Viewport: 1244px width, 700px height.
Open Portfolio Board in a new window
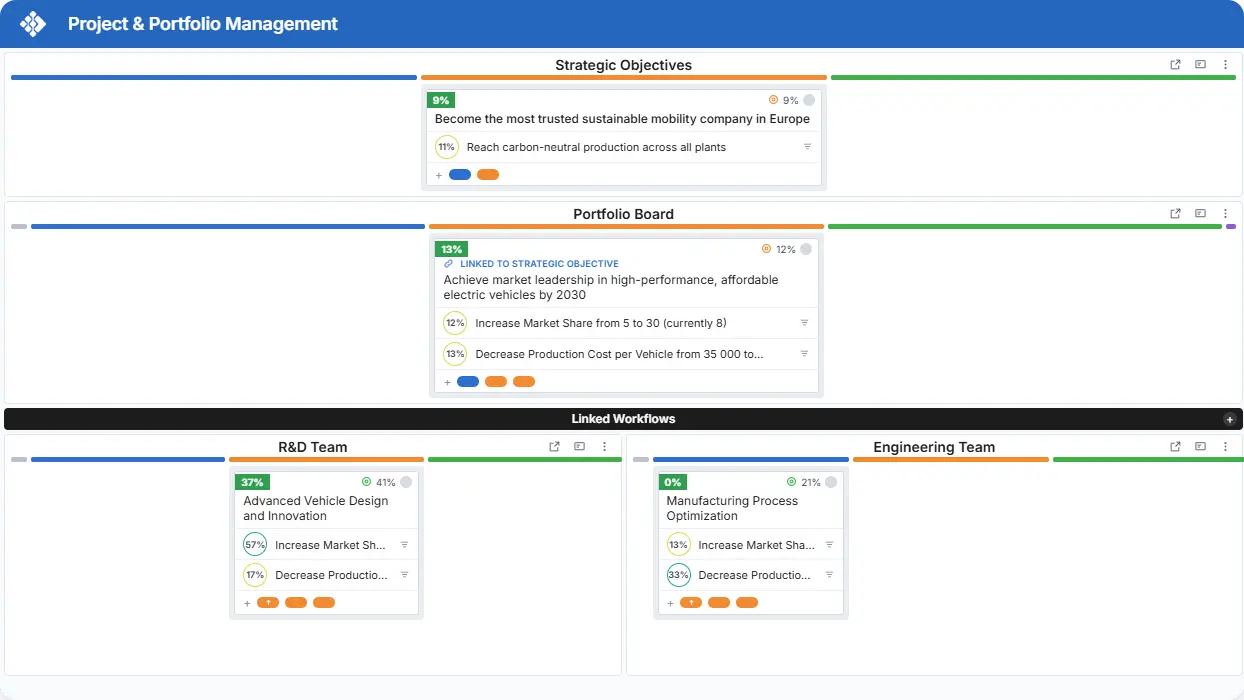point(1176,214)
